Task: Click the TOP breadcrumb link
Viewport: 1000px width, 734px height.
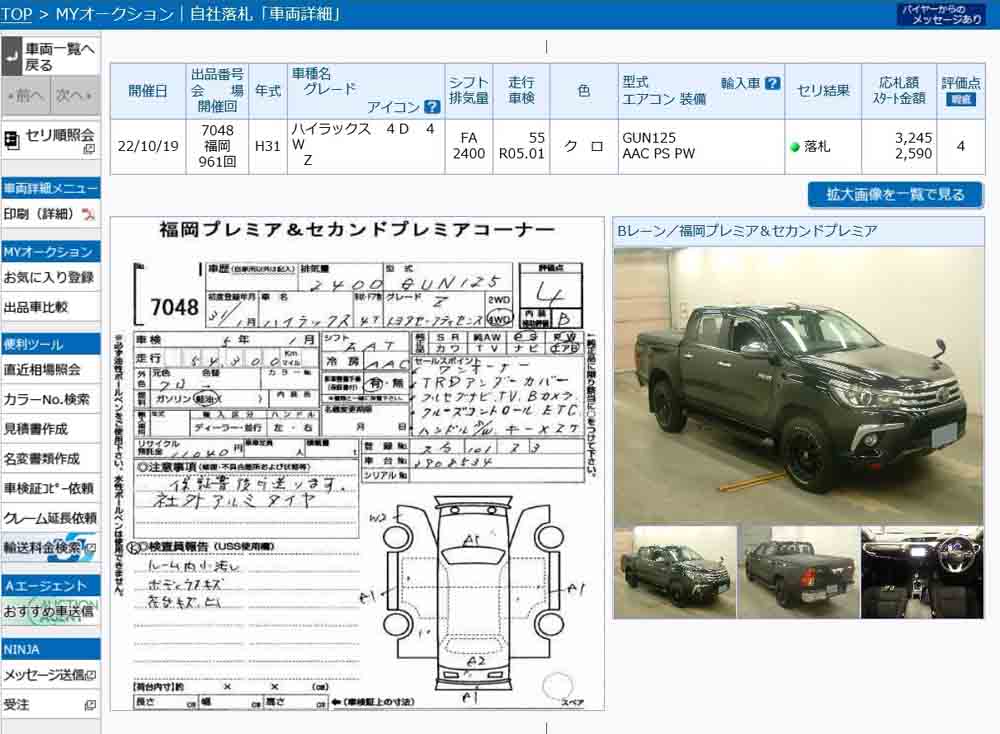Action: pos(16,13)
